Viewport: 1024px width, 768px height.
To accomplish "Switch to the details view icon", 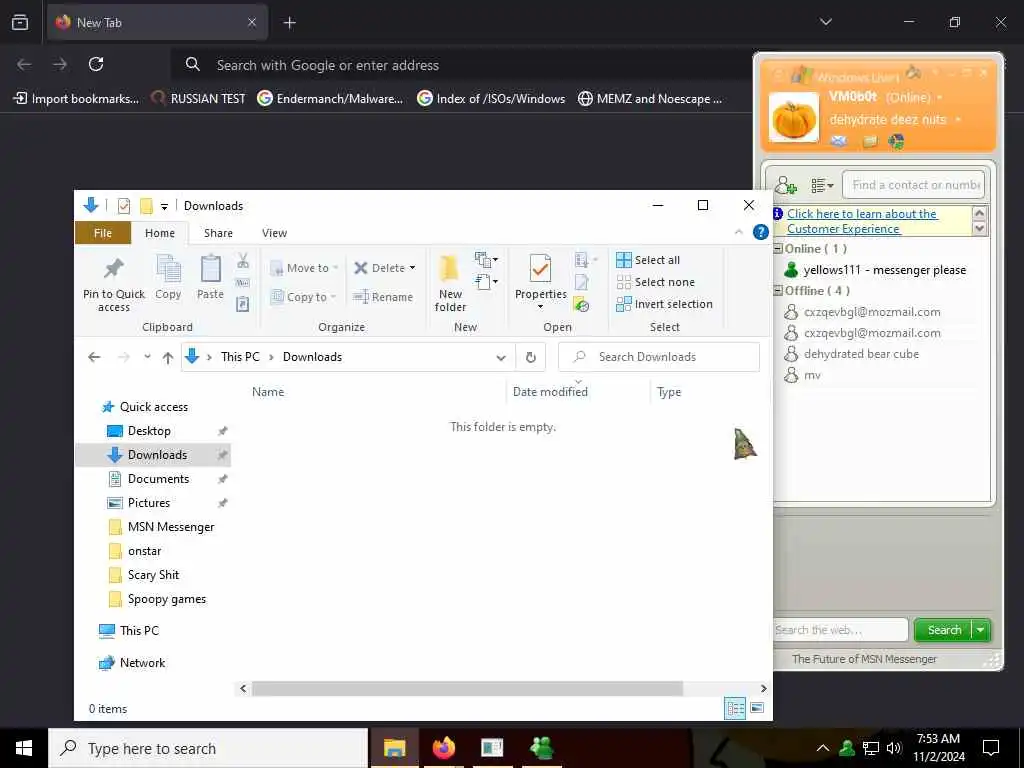I will point(735,708).
